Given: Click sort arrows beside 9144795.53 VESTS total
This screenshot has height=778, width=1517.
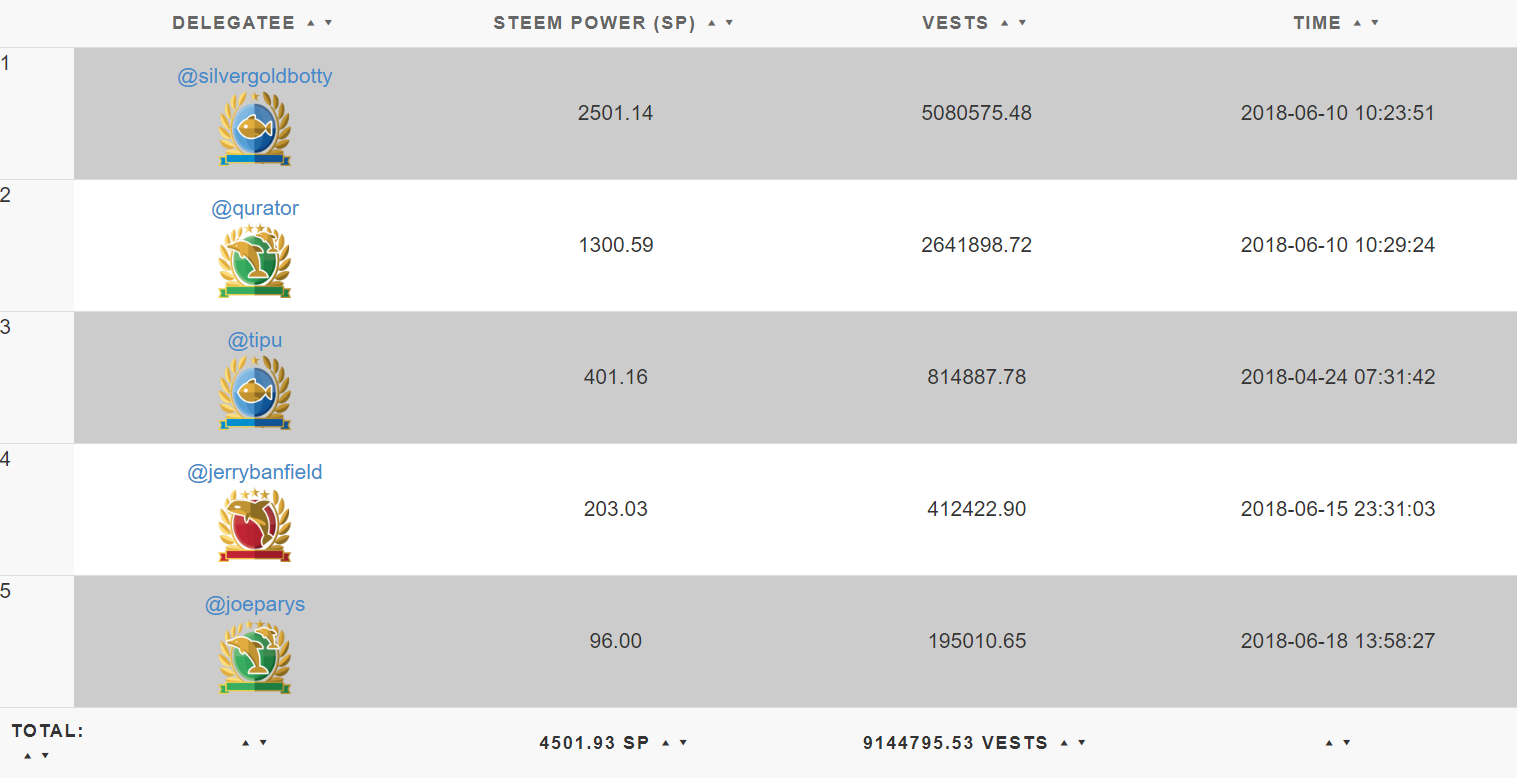Looking at the screenshot, I should pos(1073,743).
